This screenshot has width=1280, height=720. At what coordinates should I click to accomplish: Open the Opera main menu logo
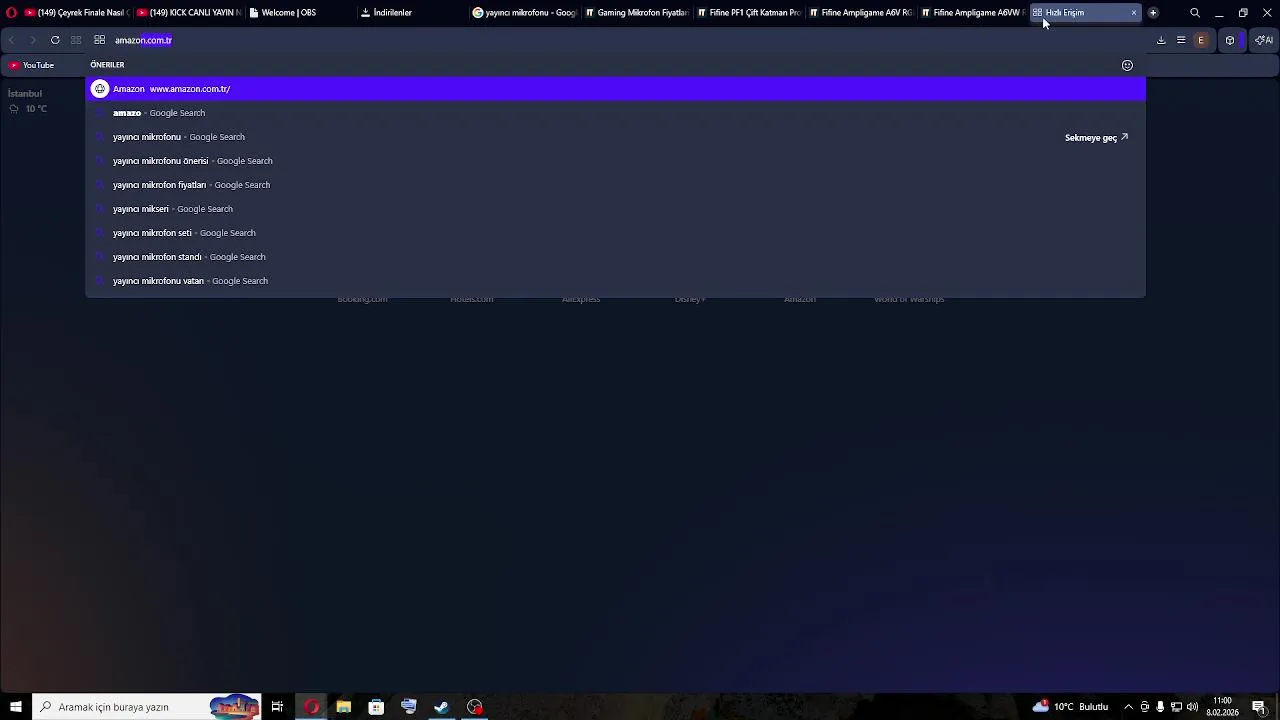[x=12, y=13]
